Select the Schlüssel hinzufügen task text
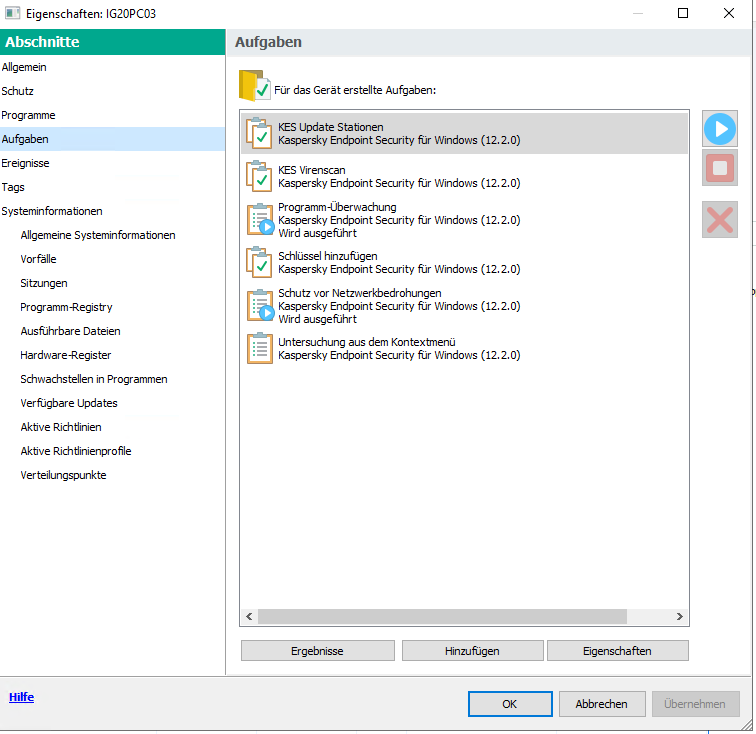756x734 pixels. (x=327, y=256)
